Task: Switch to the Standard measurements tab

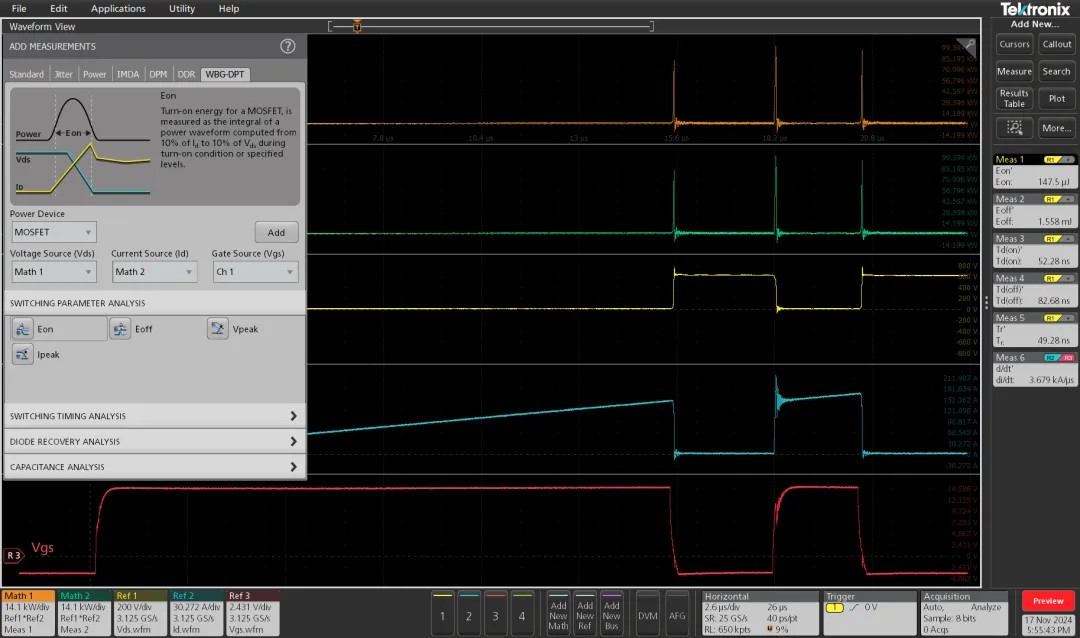Action: click(26, 74)
